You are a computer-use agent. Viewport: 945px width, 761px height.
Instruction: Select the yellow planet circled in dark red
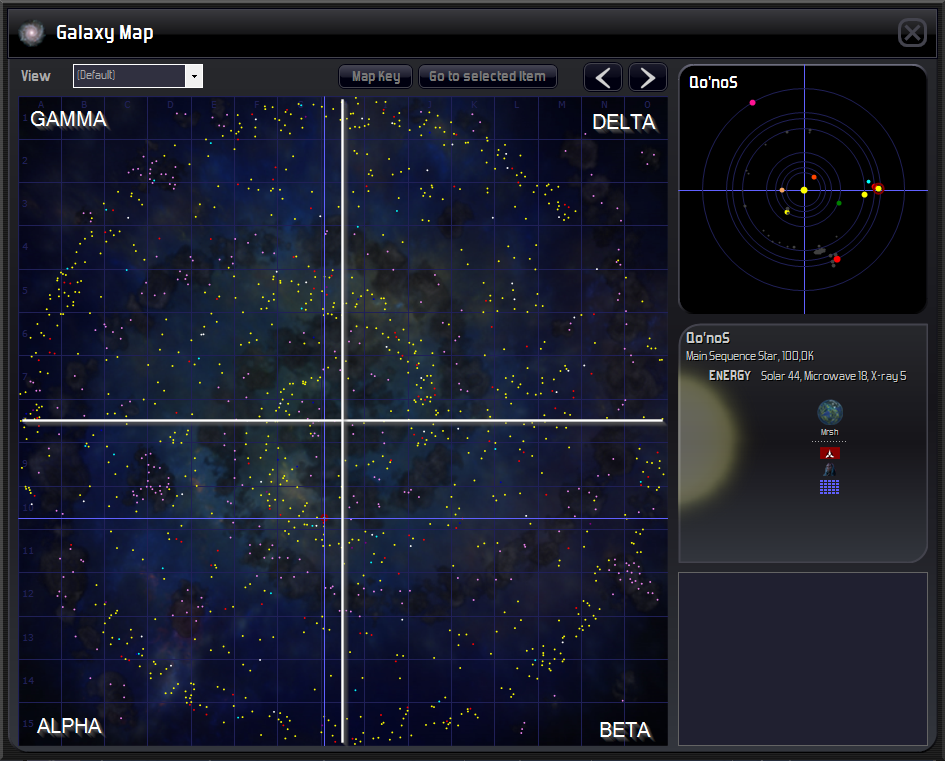coord(878,189)
